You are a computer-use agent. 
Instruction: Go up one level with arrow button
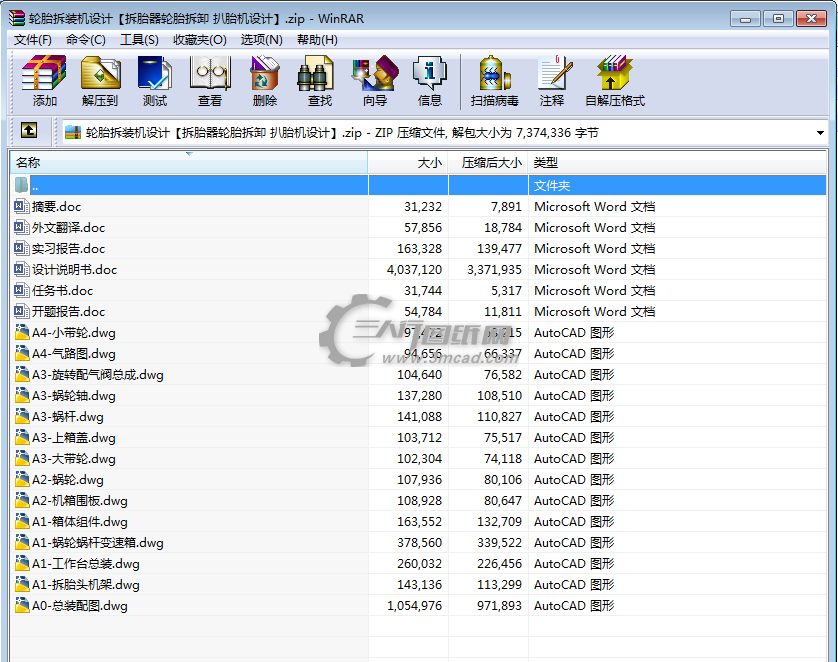pos(29,130)
